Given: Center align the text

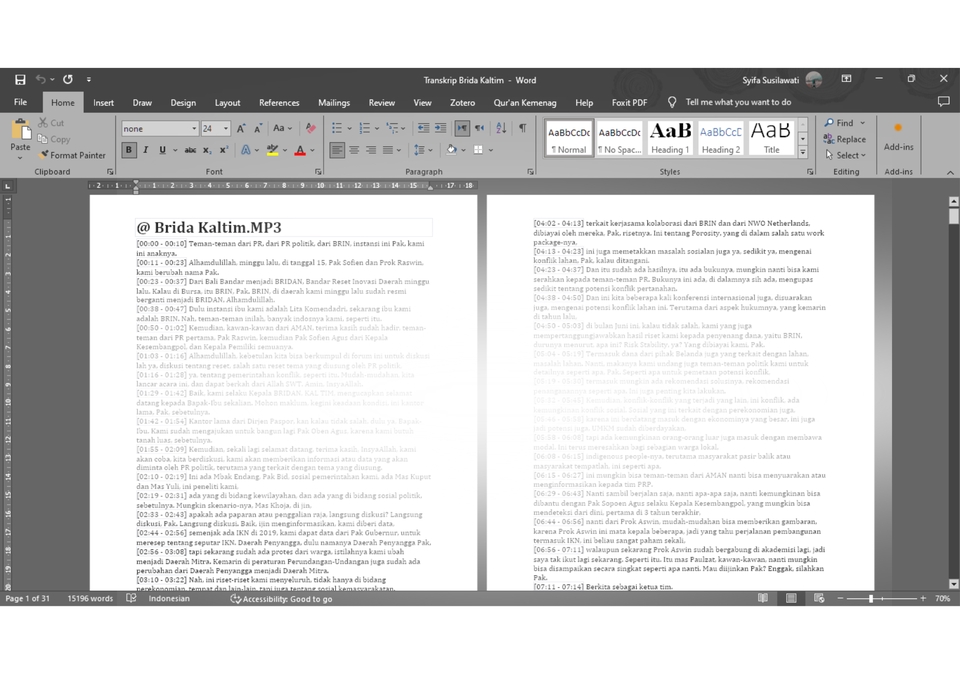Looking at the screenshot, I should pos(354,150).
